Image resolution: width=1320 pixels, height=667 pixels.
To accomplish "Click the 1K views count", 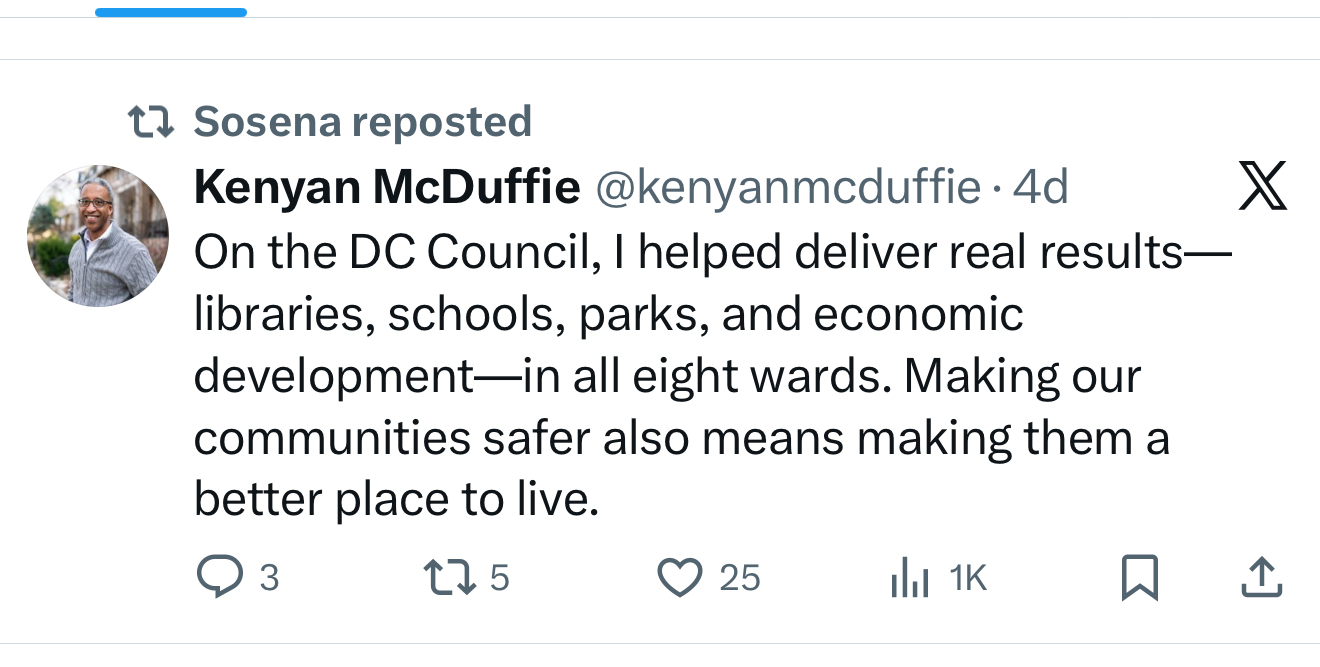I will click(x=967, y=578).
